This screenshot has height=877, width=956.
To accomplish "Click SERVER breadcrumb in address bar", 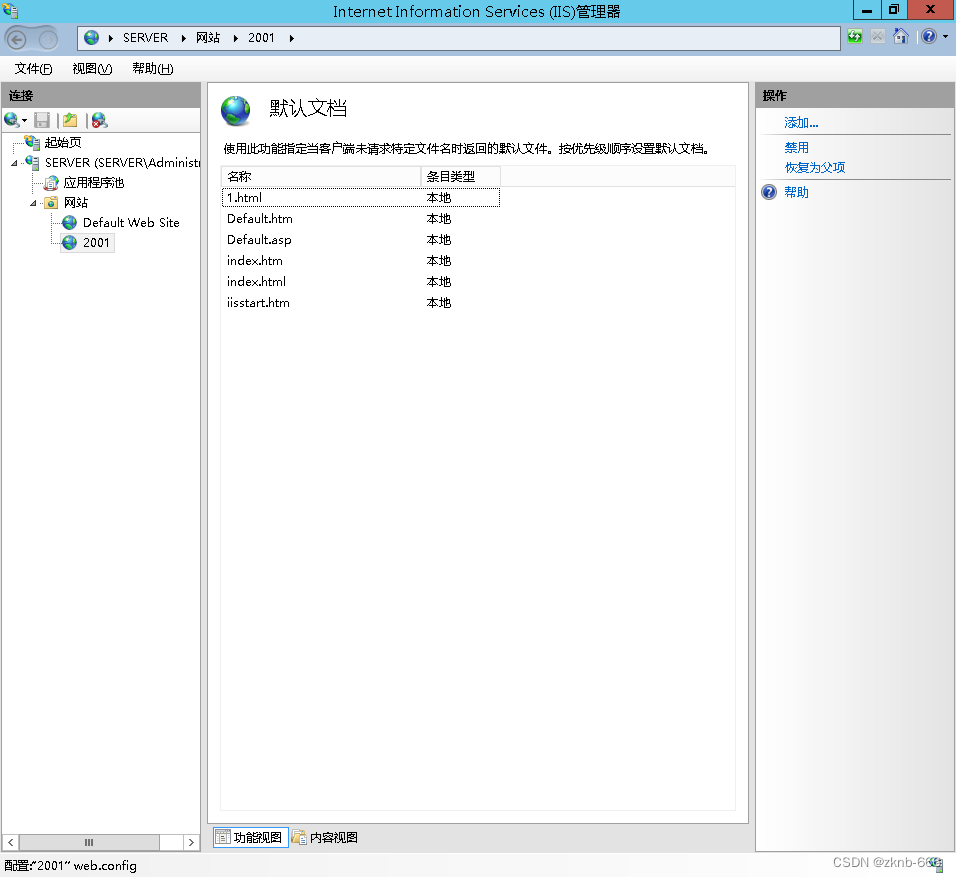I will 145,38.
